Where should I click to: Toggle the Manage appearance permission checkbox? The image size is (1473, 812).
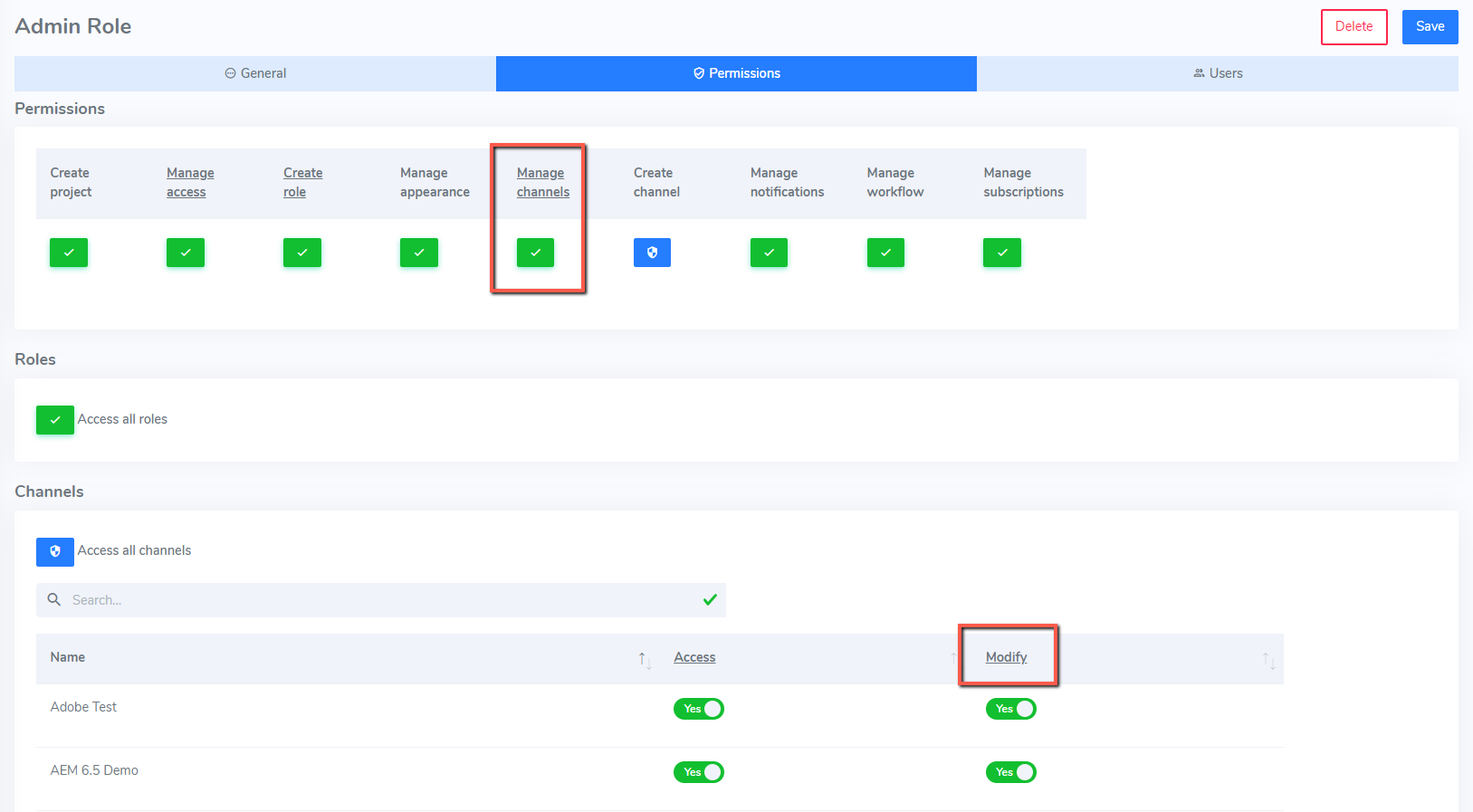point(419,253)
